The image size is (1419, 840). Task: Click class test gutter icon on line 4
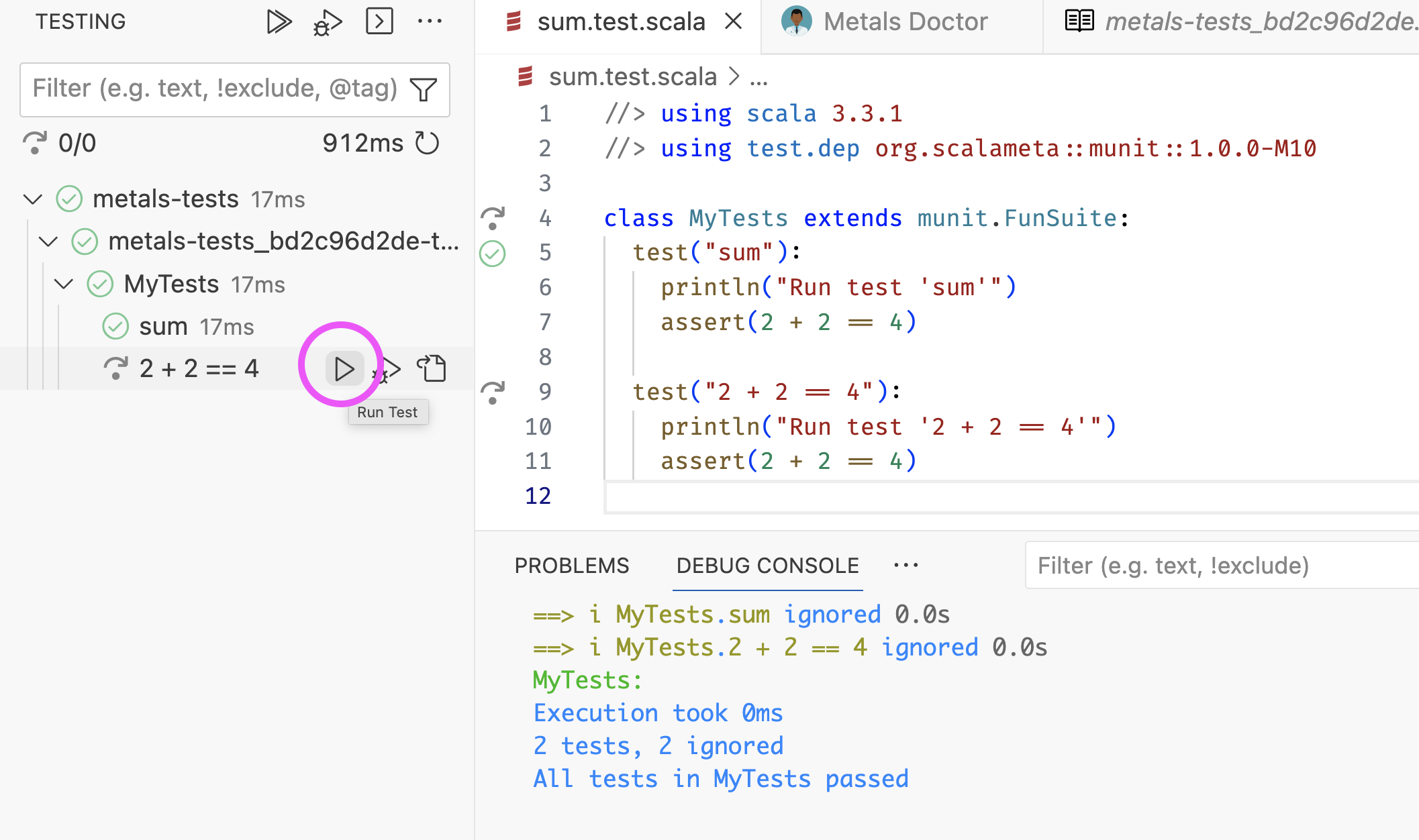pos(493,218)
